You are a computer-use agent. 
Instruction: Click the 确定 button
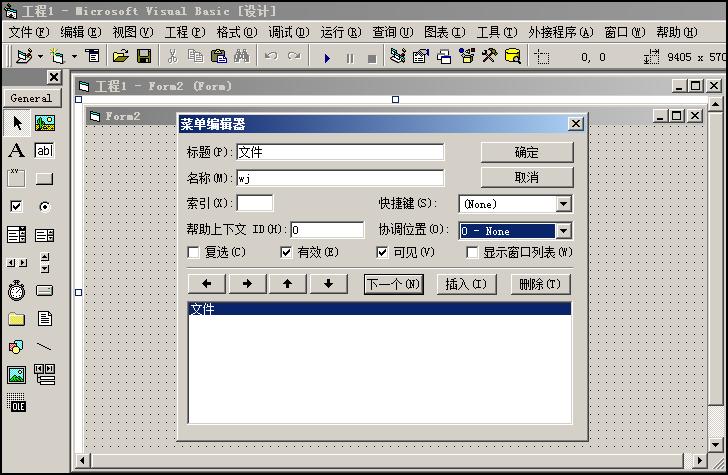pyautogui.click(x=527, y=152)
